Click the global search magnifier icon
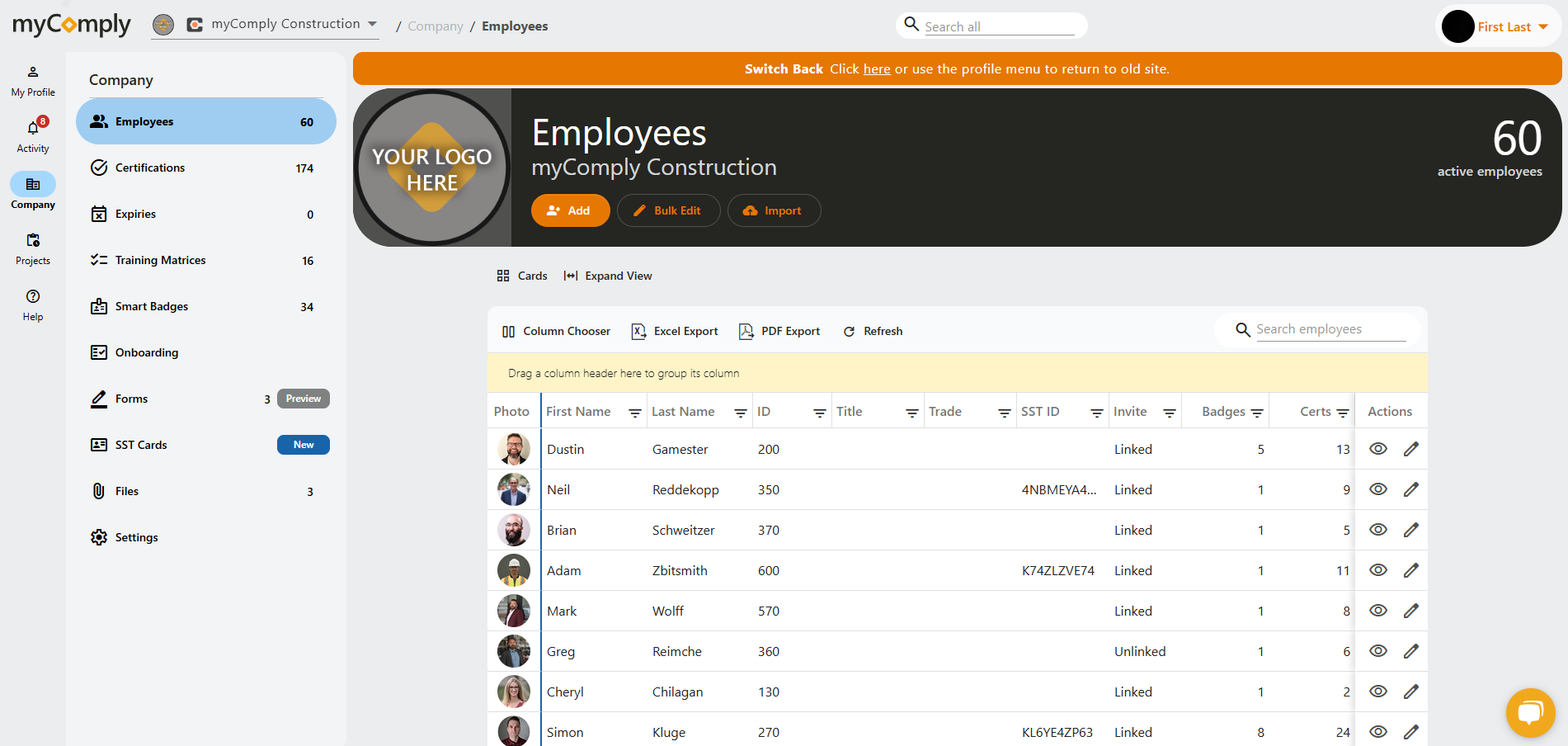This screenshot has width=1568, height=746. pyautogui.click(x=911, y=24)
